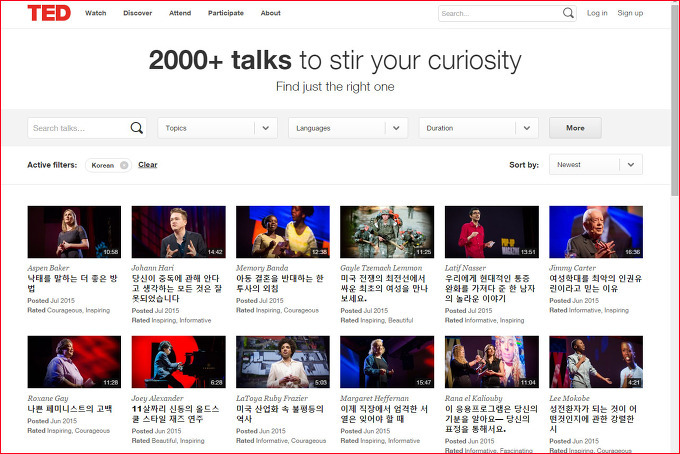Image resolution: width=680 pixels, height=454 pixels.
Task: Click Korean title under Aspen Baker
Action: pos(72,284)
